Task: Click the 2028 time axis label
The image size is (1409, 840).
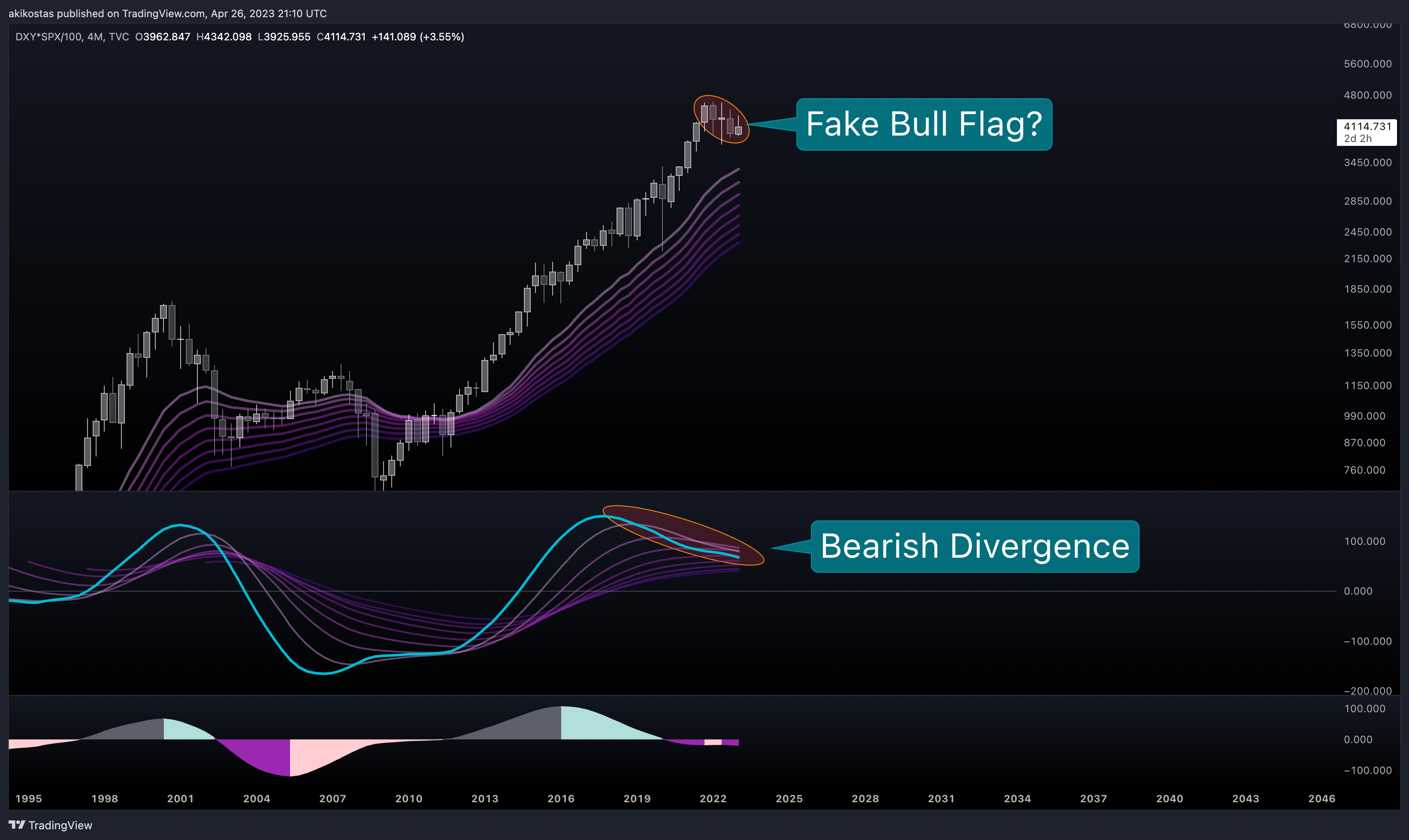Action: (865, 799)
